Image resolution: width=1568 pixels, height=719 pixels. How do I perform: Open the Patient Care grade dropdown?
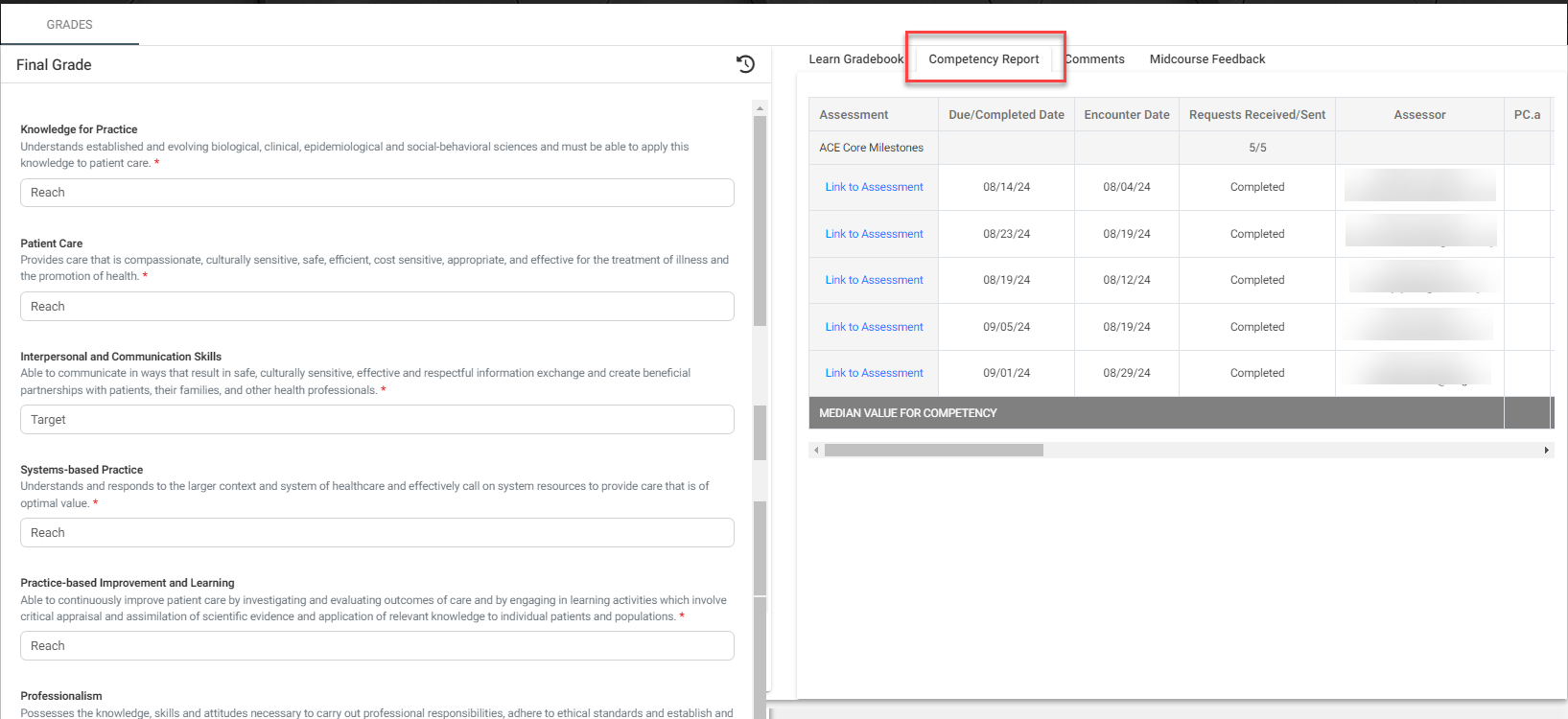[x=377, y=307]
